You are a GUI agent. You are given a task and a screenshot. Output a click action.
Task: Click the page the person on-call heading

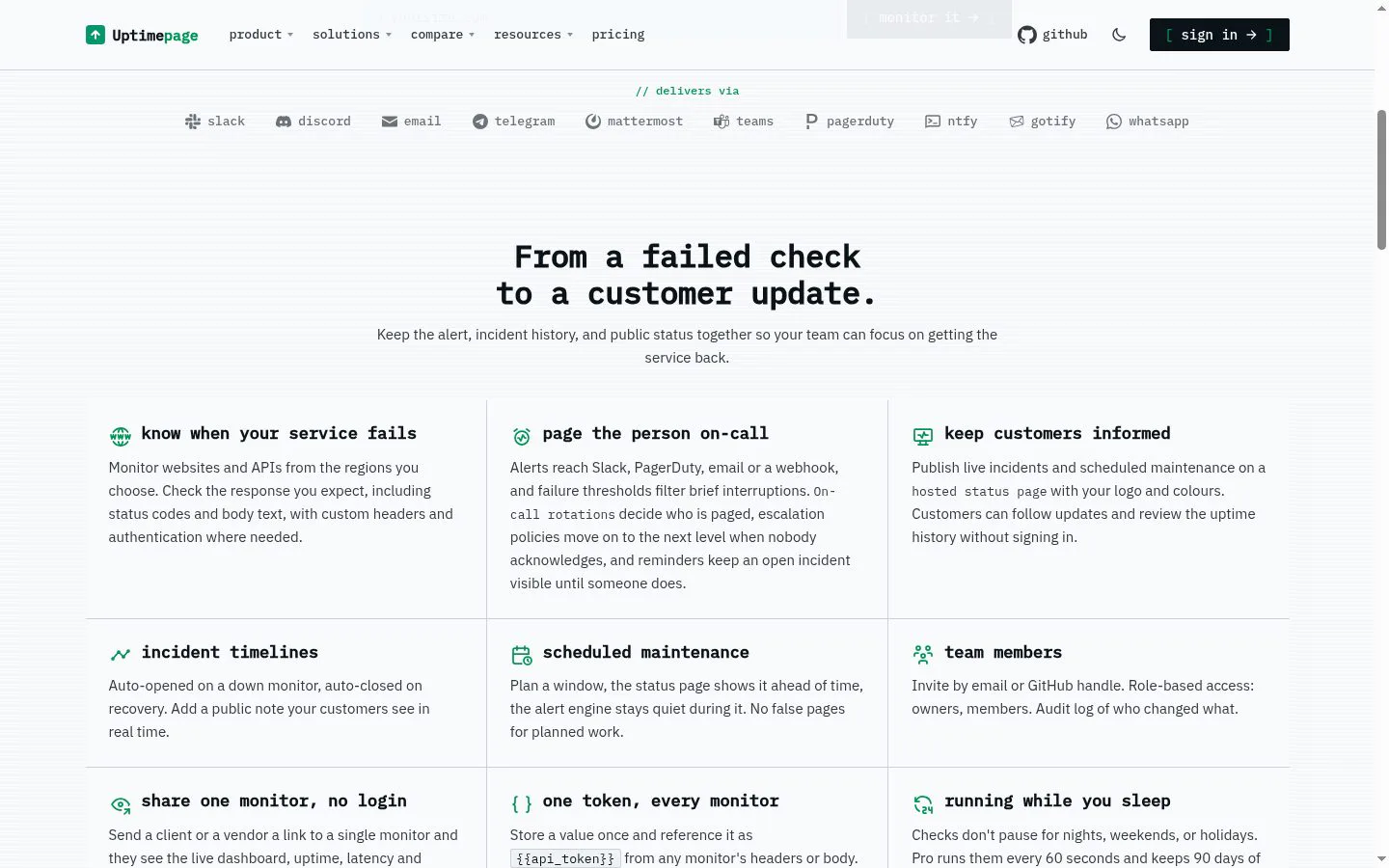tap(656, 434)
